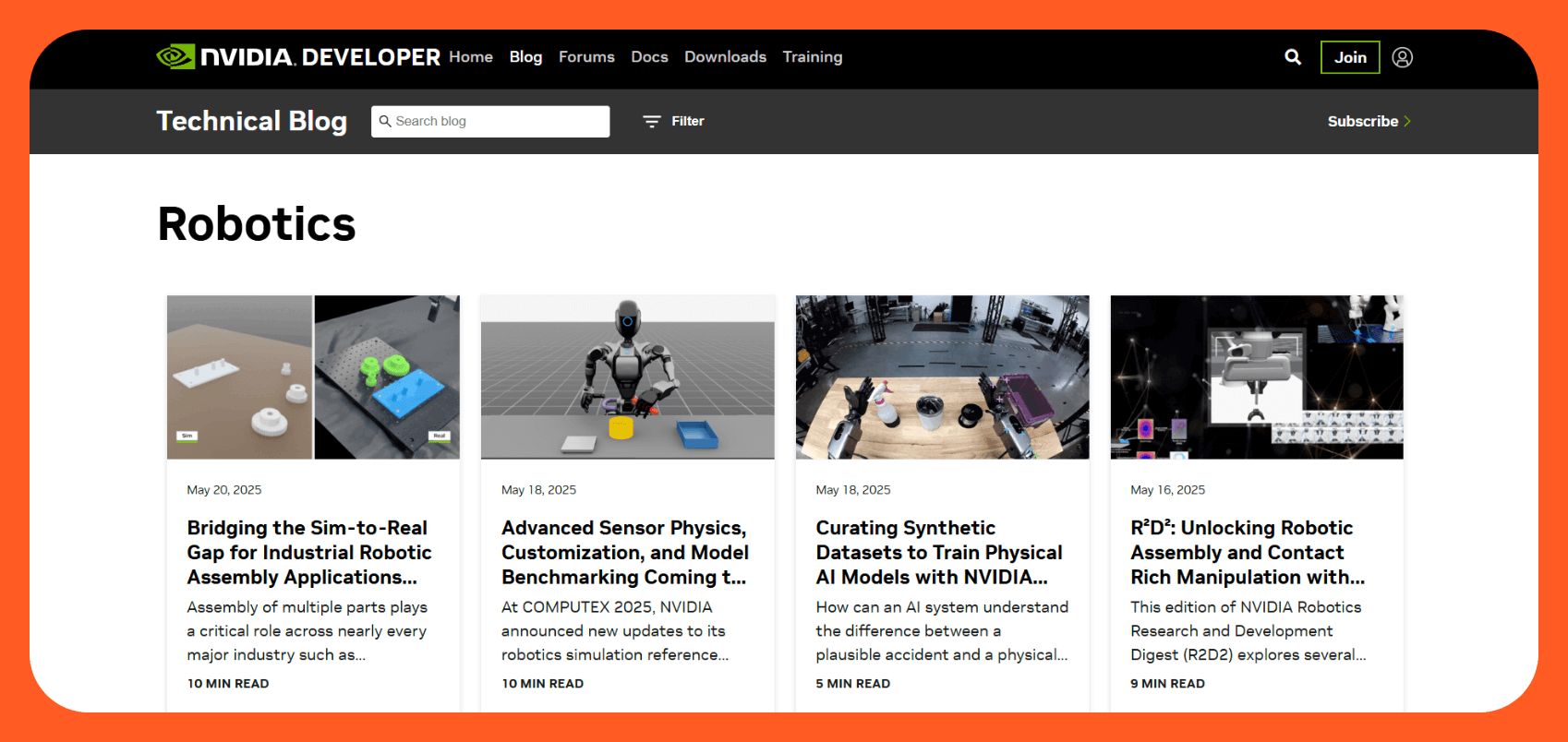Image resolution: width=1568 pixels, height=742 pixels.
Task: Click the Sim-to-Real assembly parts thumbnail
Action: point(313,377)
